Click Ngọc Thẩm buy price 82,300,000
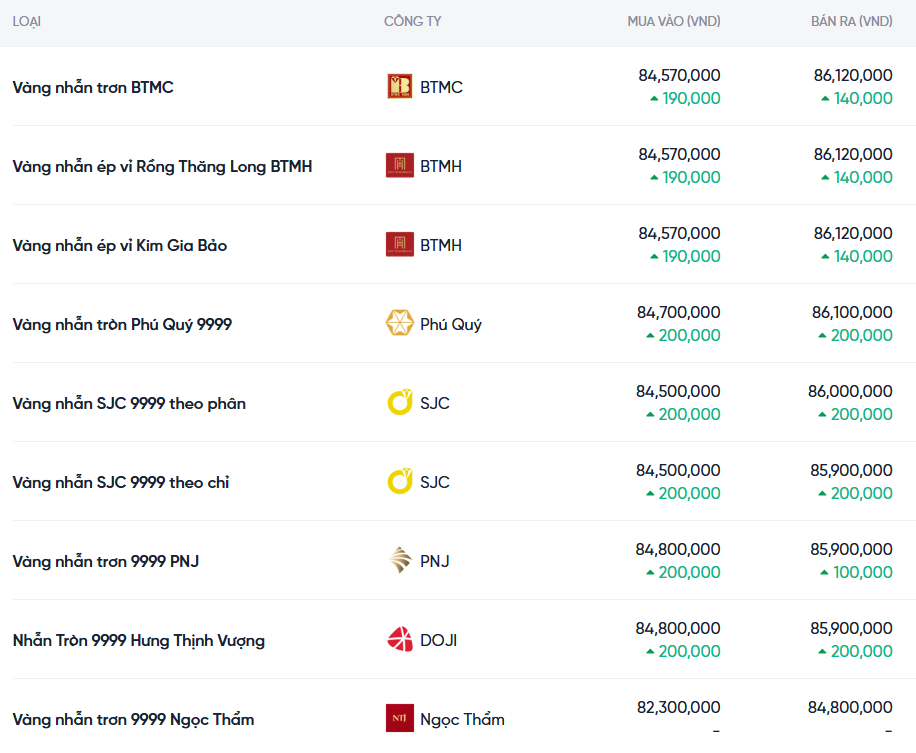916x753 pixels. [678, 708]
